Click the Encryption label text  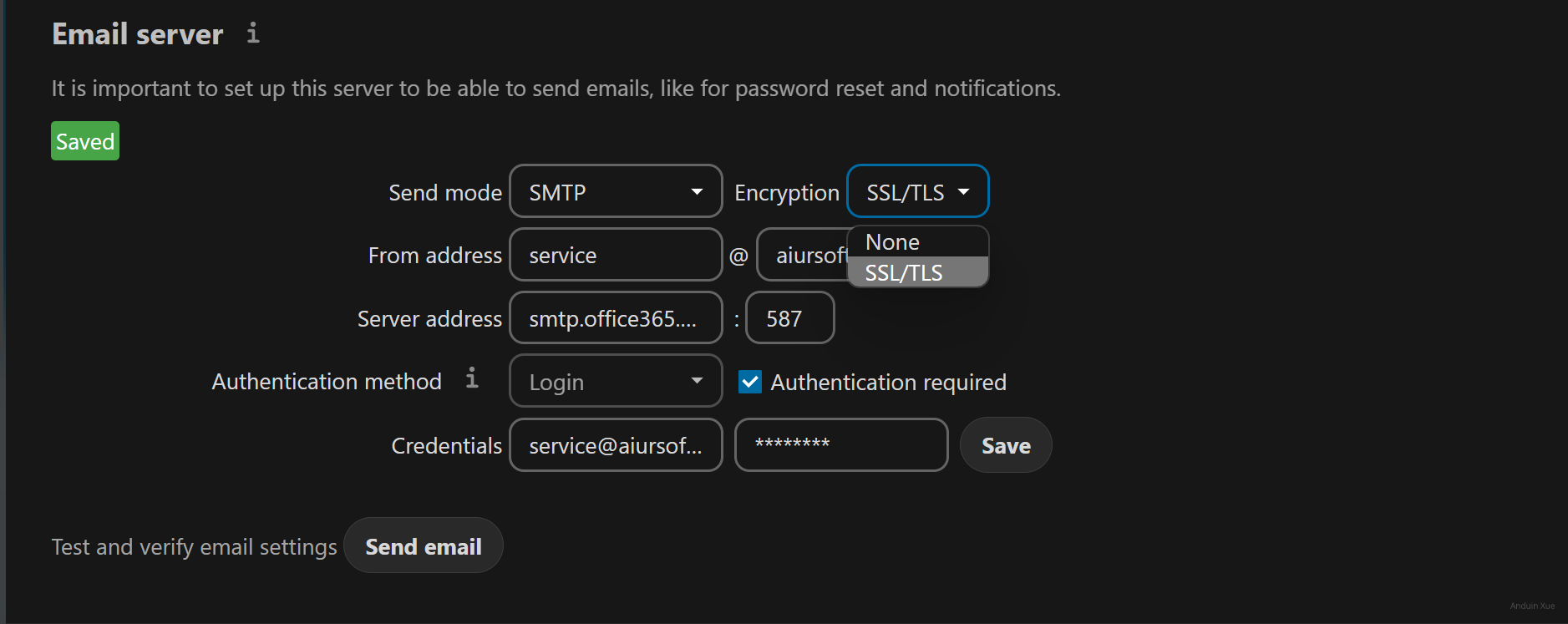786,193
